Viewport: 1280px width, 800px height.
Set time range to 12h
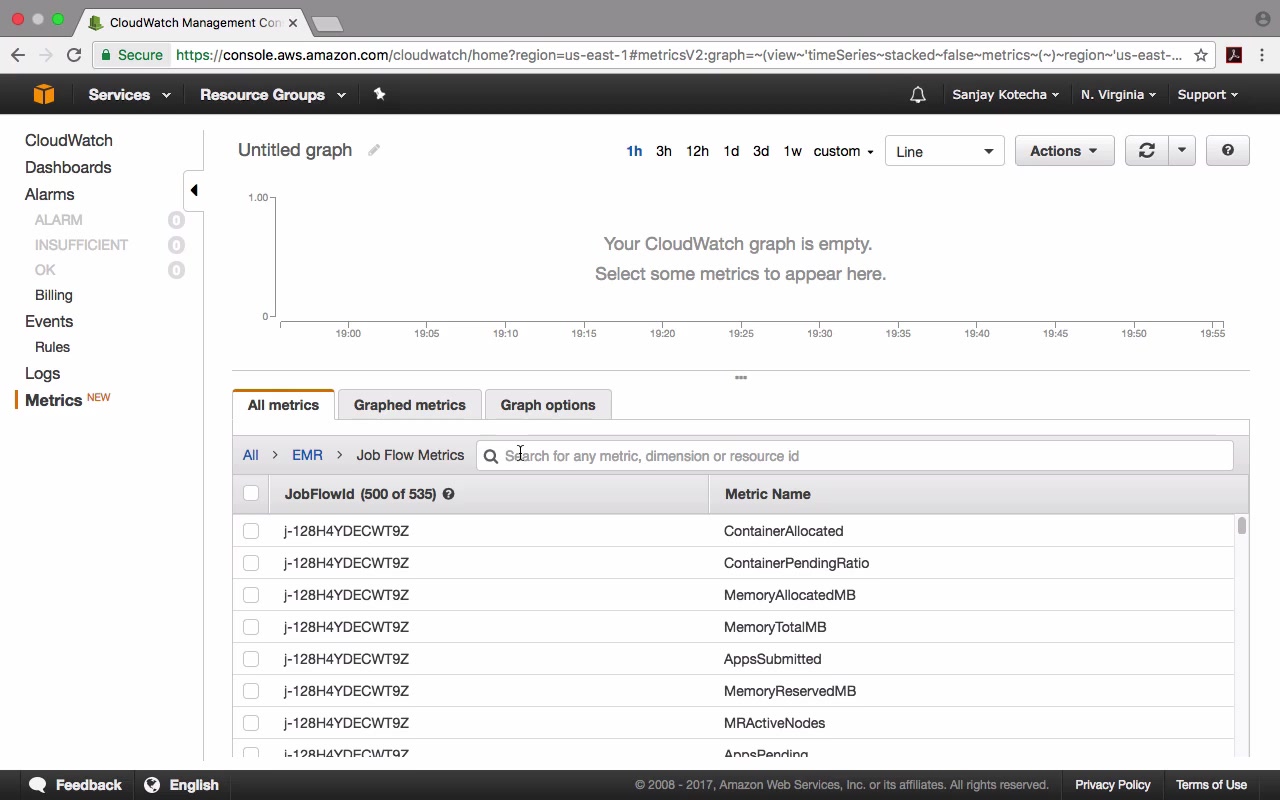[697, 151]
